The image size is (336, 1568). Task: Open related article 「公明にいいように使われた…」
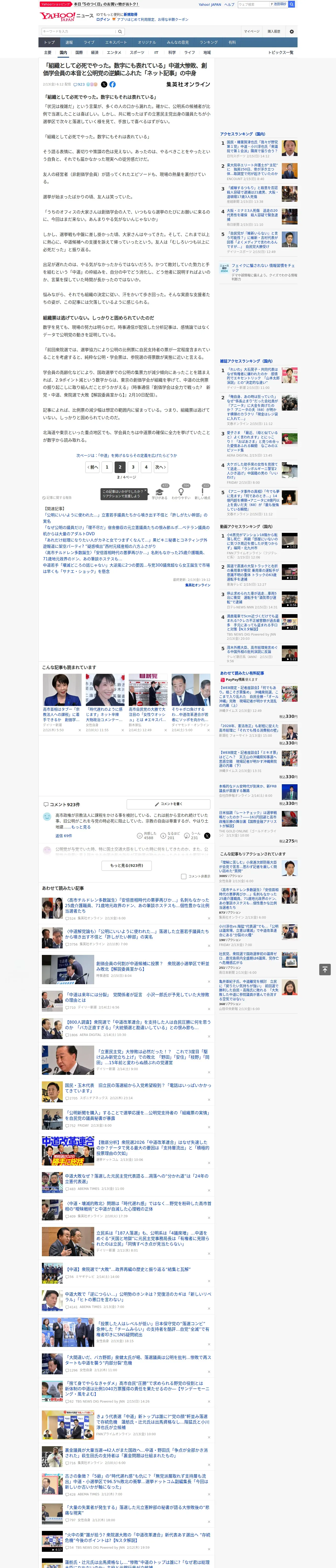click(x=125, y=517)
